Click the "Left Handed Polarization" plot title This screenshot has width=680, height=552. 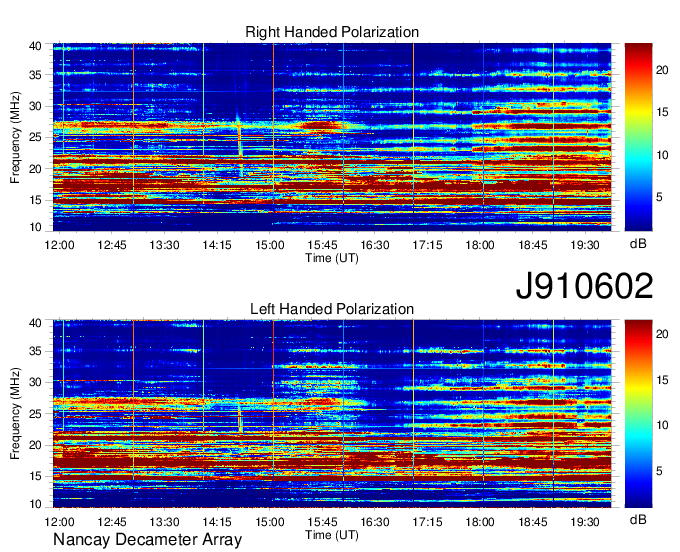click(x=332, y=309)
